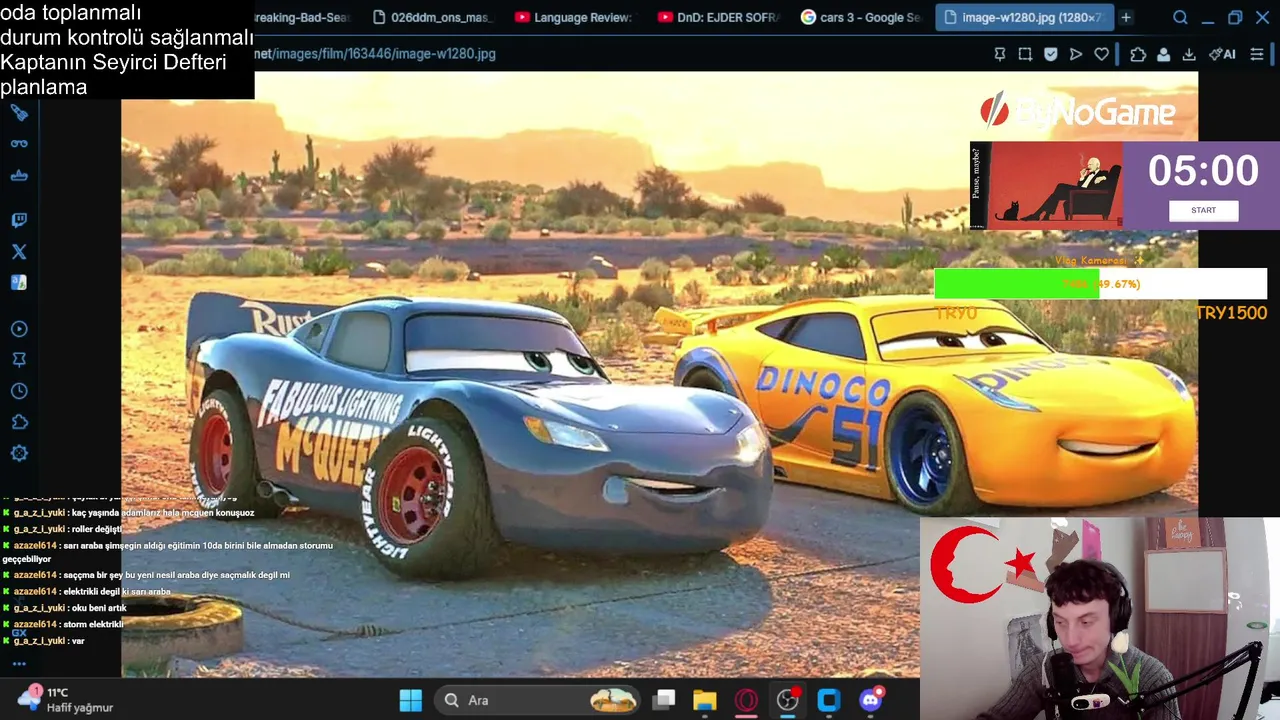Click the Pause, maybe? cat thumbnail
Image resolution: width=1280 pixels, height=720 pixels.
1046,185
